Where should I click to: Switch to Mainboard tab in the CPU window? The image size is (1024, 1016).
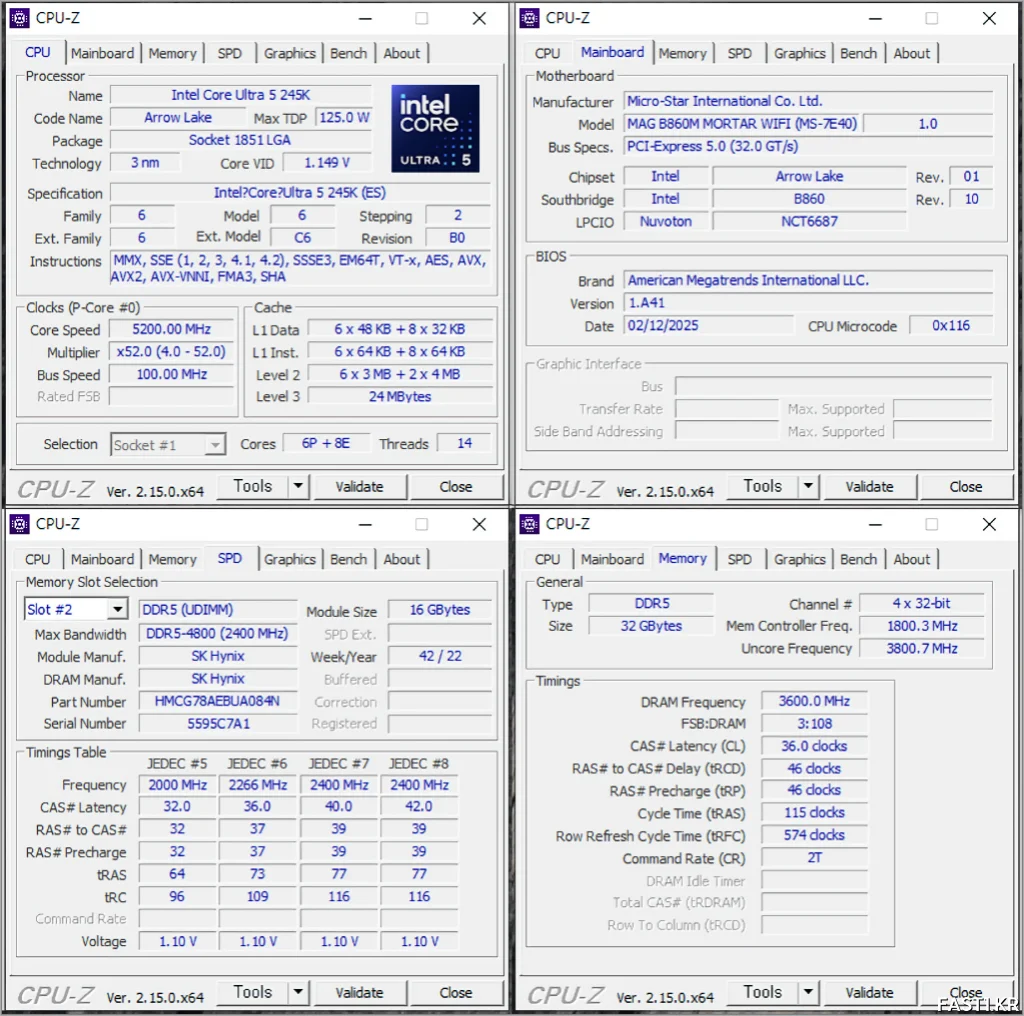pos(103,54)
